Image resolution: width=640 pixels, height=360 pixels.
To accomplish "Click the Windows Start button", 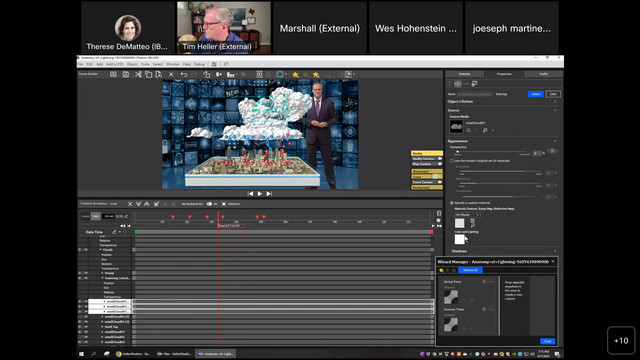I will pyautogui.click(x=81, y=354).
